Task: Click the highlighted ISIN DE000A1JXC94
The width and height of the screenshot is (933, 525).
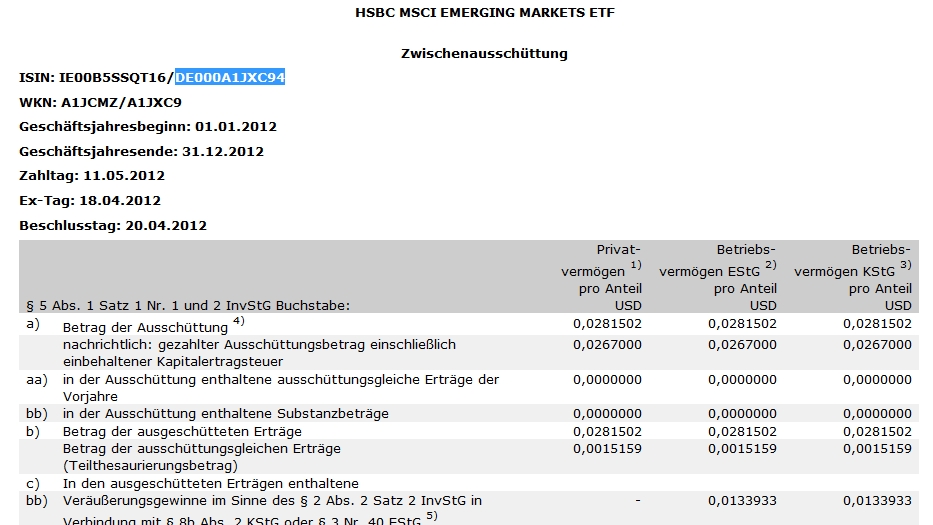Action: [x=230, y=77]
